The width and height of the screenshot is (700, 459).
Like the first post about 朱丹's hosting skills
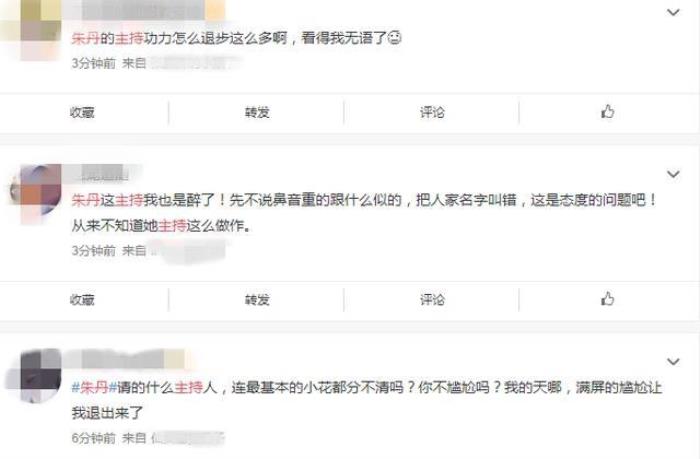[x=607, y=112]
